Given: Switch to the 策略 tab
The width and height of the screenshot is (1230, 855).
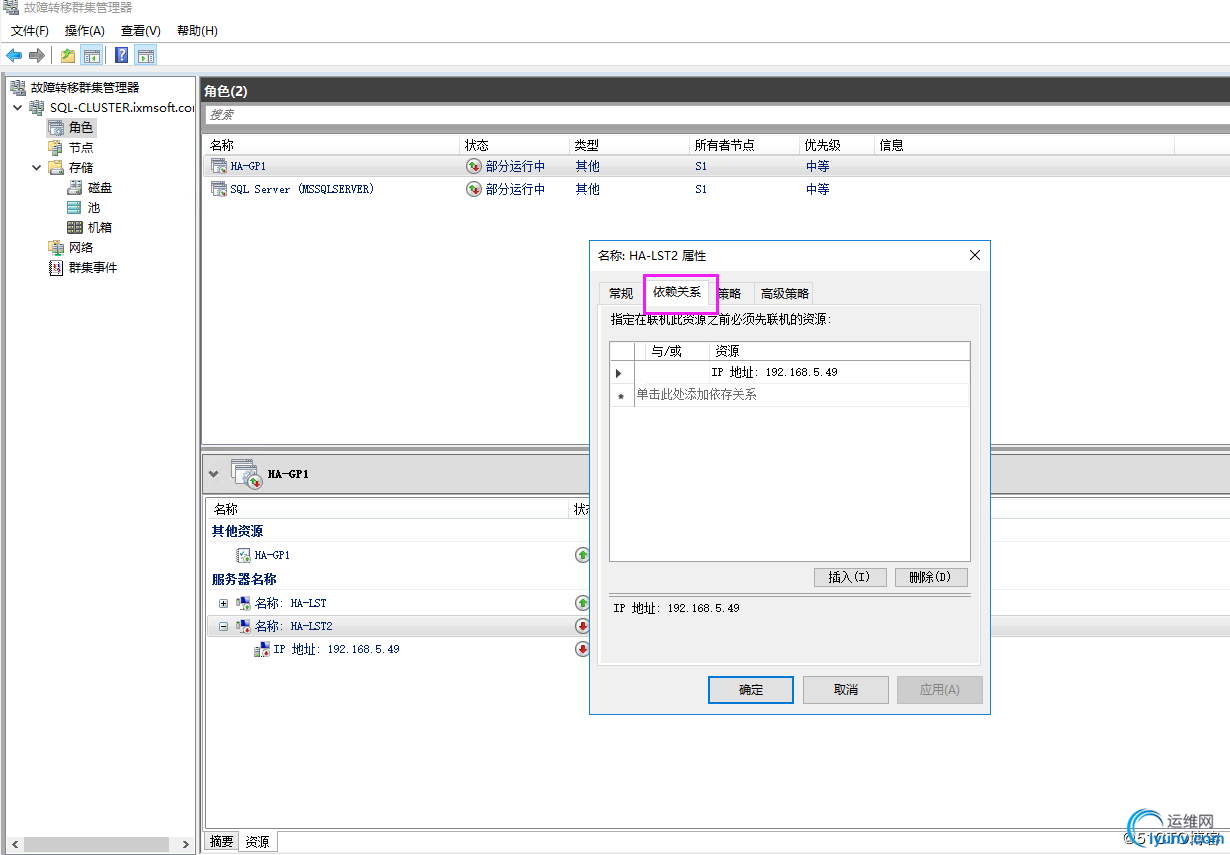Looking at the screenshot, I should click(730, 293).
